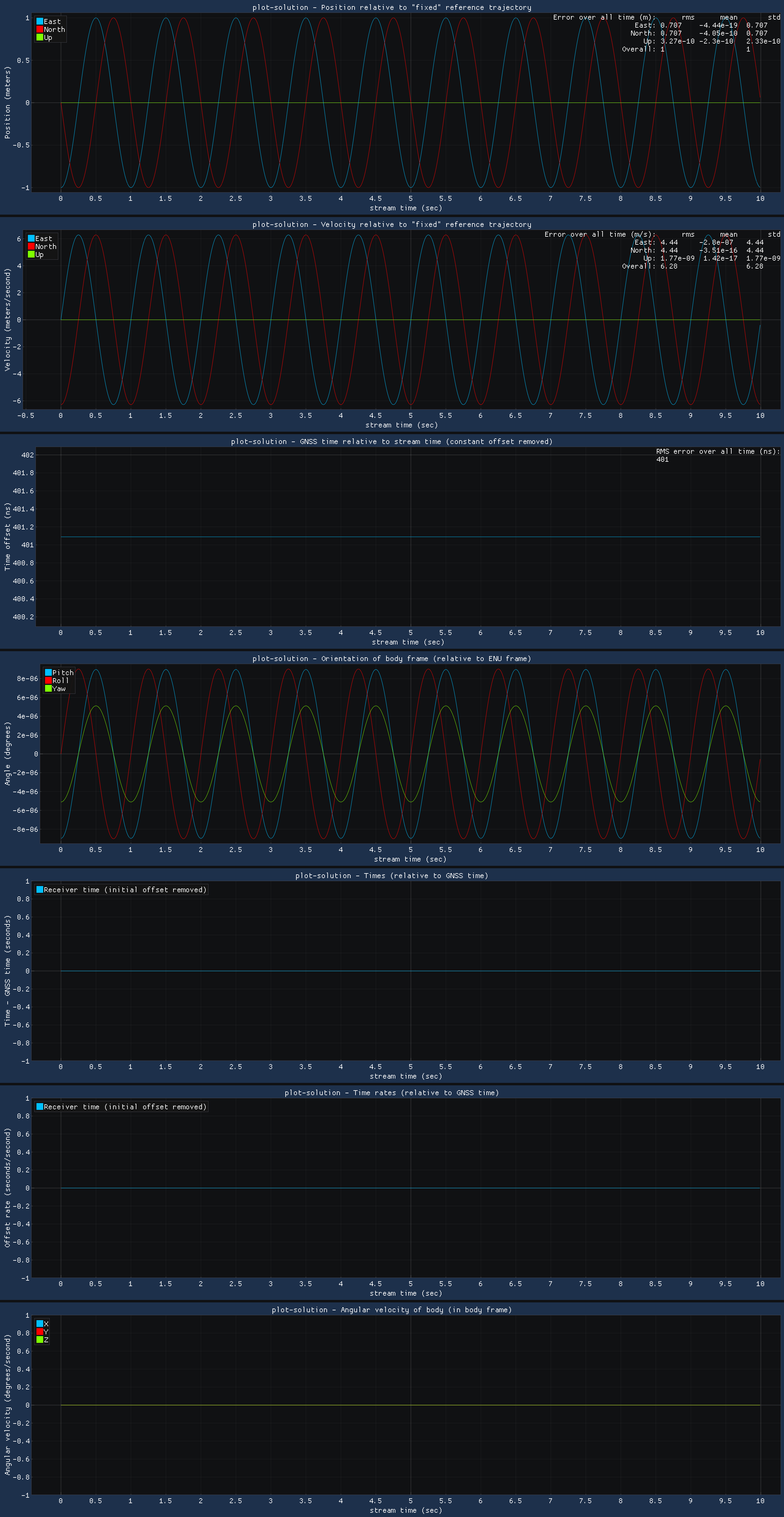Viewport: 784px width, 1517px height.
Task: Click the Offset rate (seconds/second) axis label
Action: point(8,1188)
